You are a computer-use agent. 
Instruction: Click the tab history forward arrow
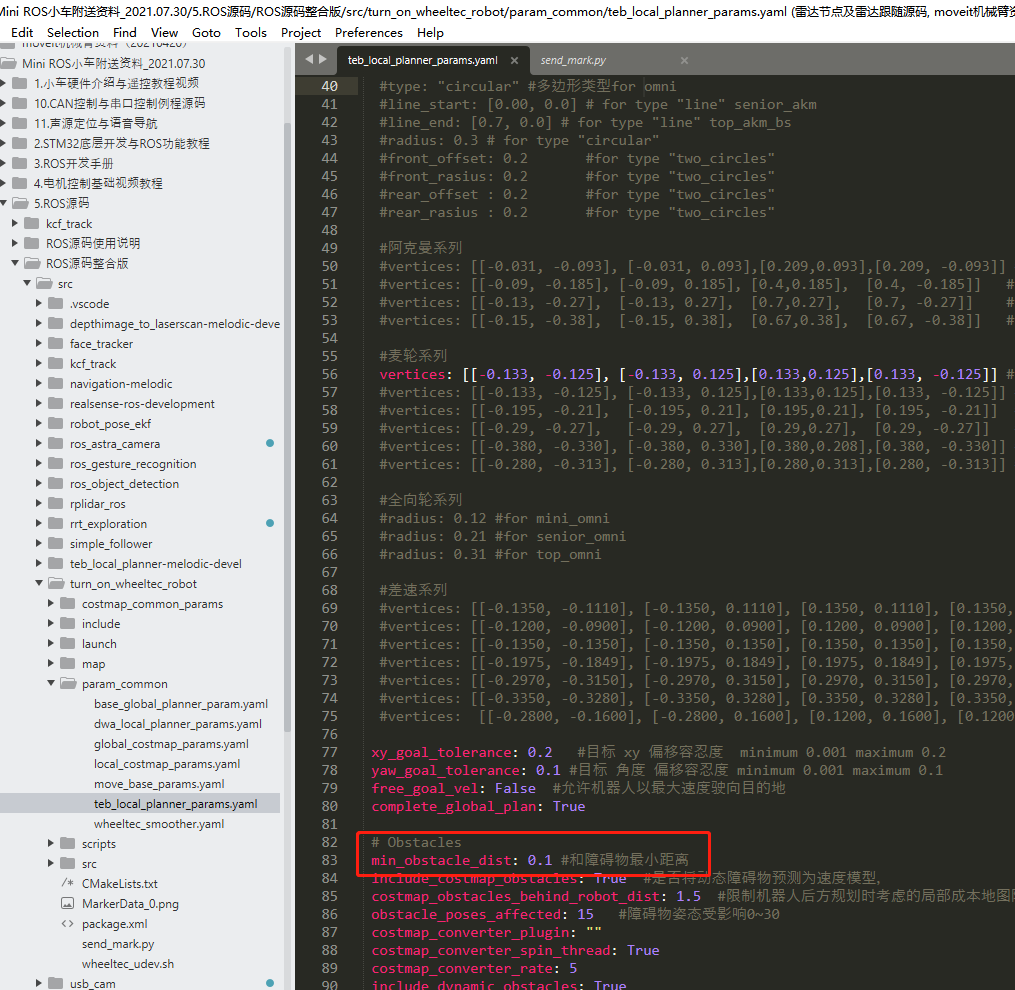(322, 60)
